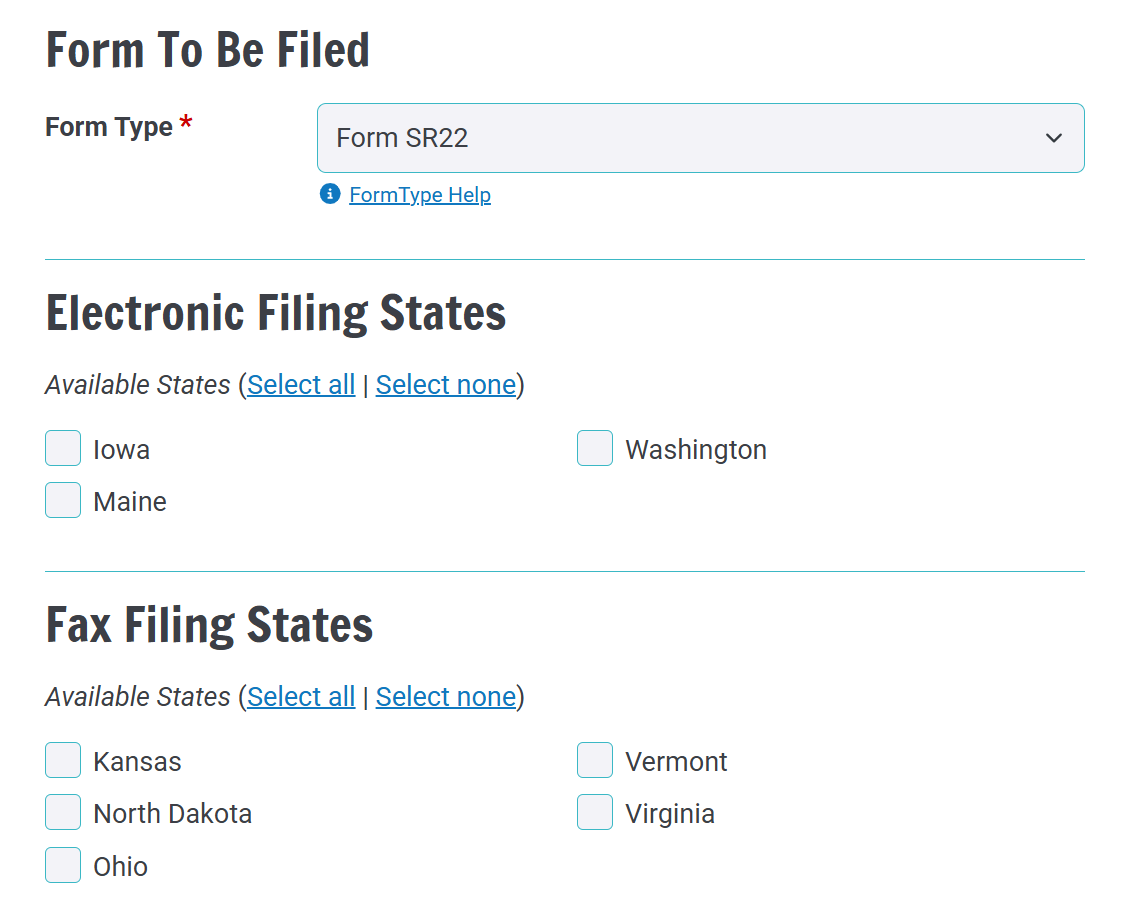The width and height of the screenshot is (1130, 924).
Task: Open the Form Type dropdown
Action: (x=700, y=138)
